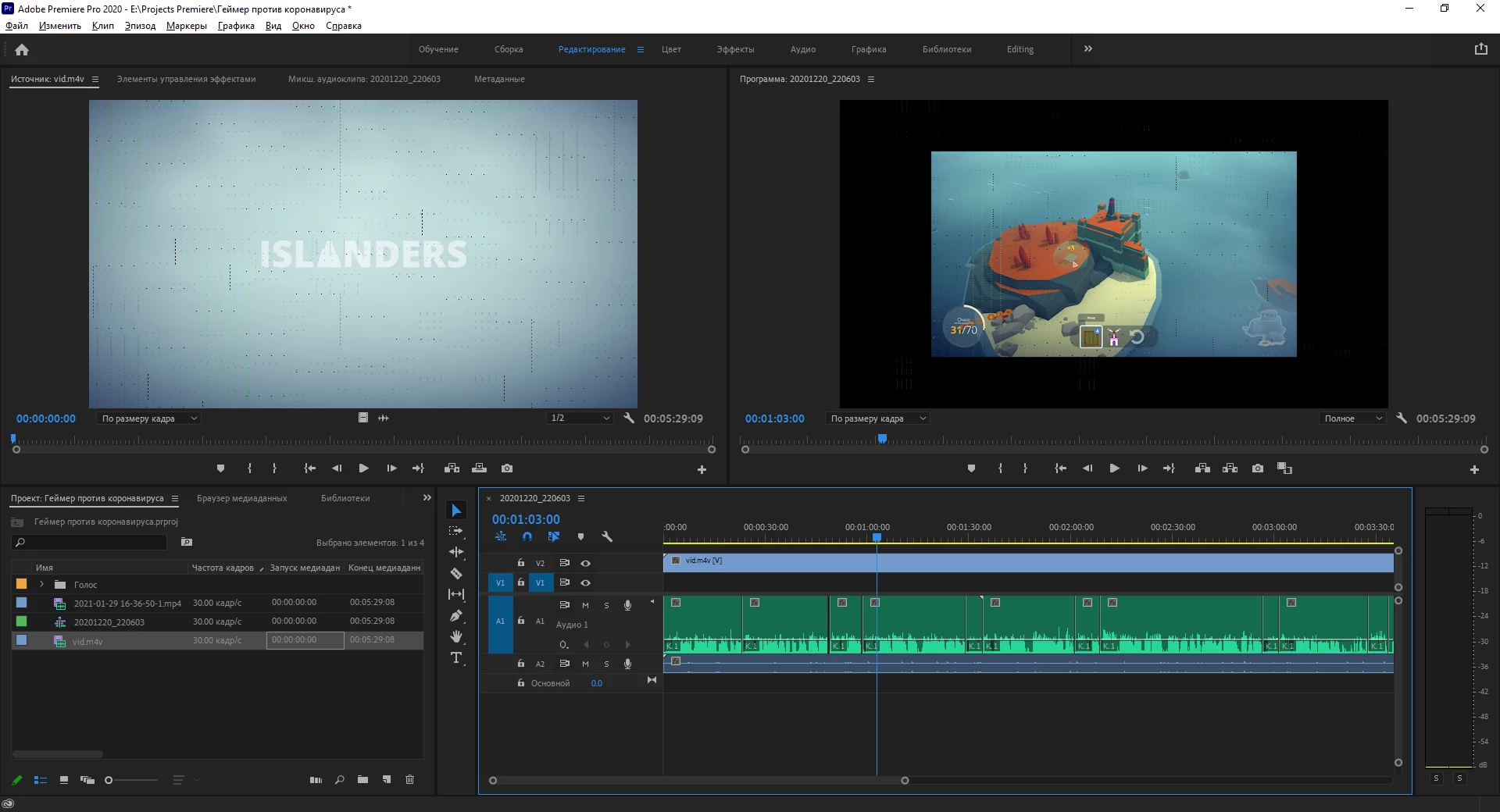Viewport: 1500px width, 812px height.
Task: Play the Source monitor clip
Action: coord(363,468)
